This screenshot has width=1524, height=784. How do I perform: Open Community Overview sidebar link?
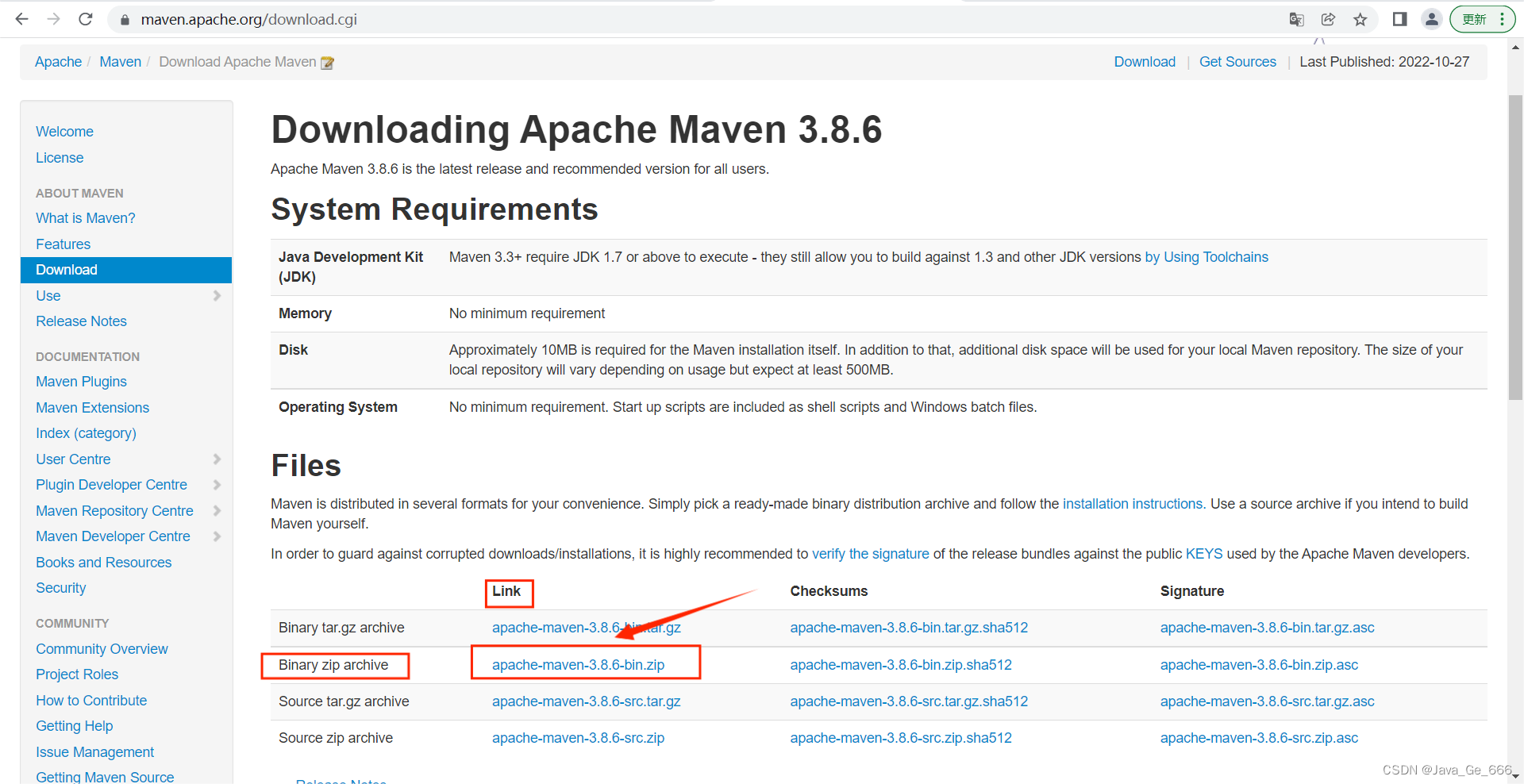coord(102,649)
